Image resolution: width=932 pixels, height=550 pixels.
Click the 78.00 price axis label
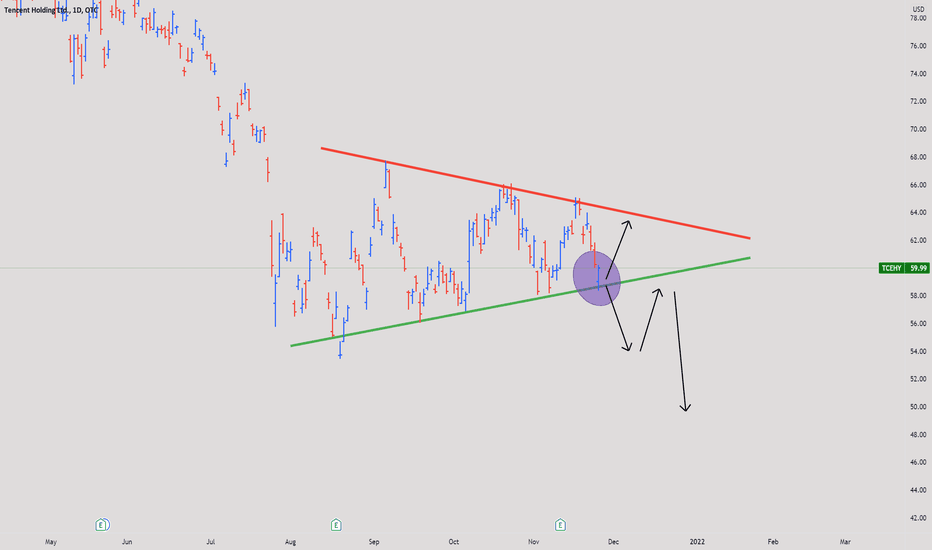[x=918, y=18]
